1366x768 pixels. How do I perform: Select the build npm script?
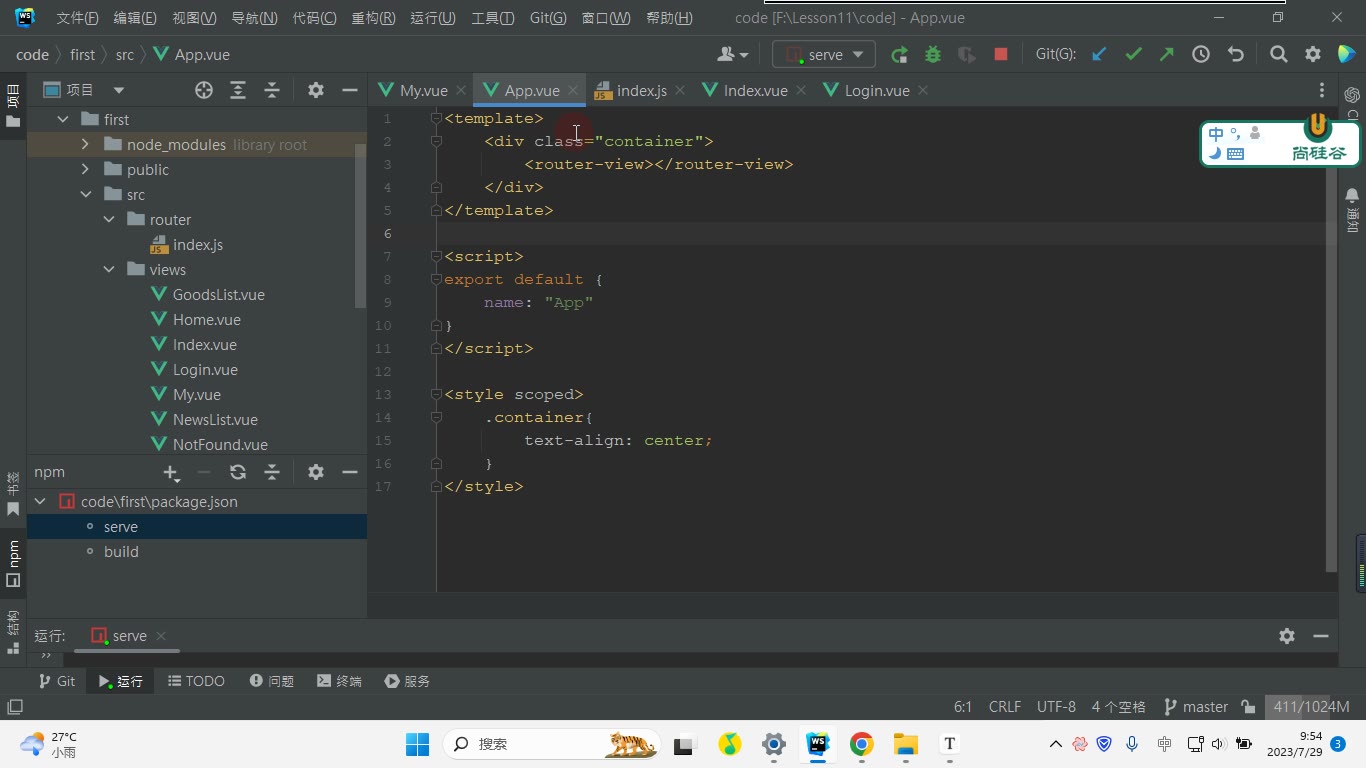pos(121,552)
